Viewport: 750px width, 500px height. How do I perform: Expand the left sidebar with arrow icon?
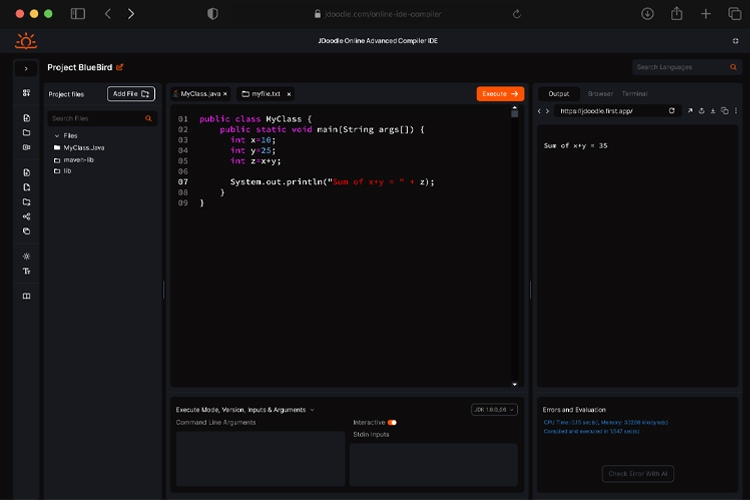[26, 68]
